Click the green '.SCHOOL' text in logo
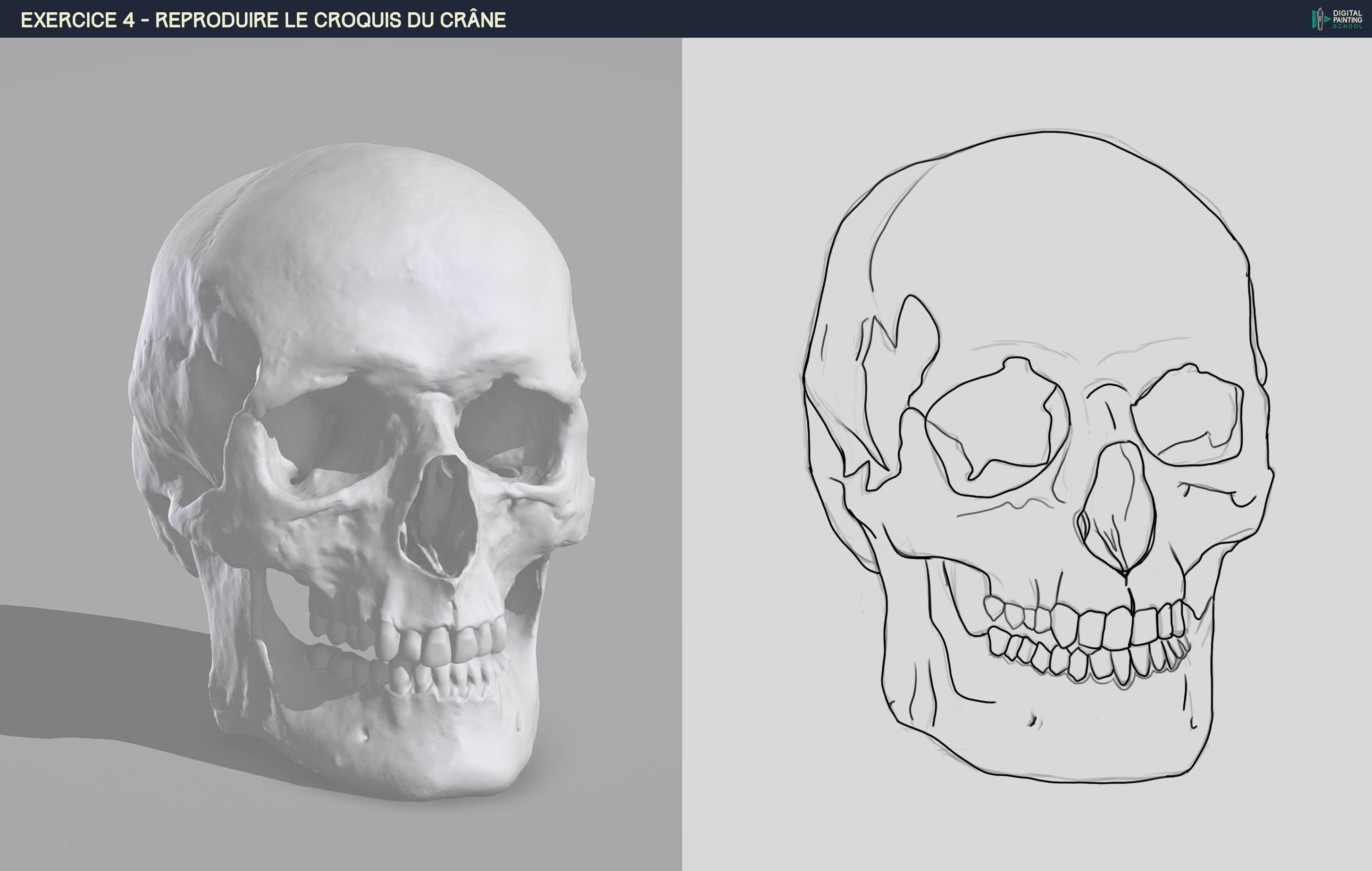1372x871 pixels. tap(1347, 26)
